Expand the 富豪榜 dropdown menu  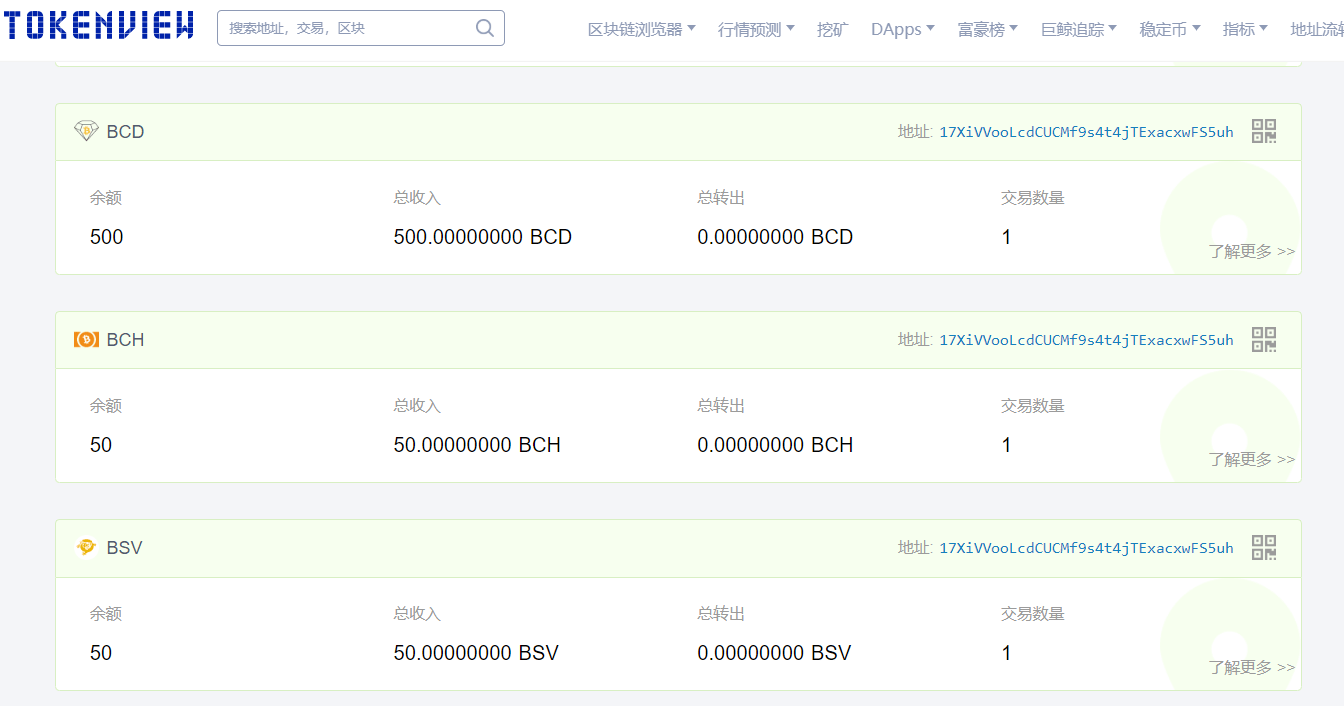point(988,30)
